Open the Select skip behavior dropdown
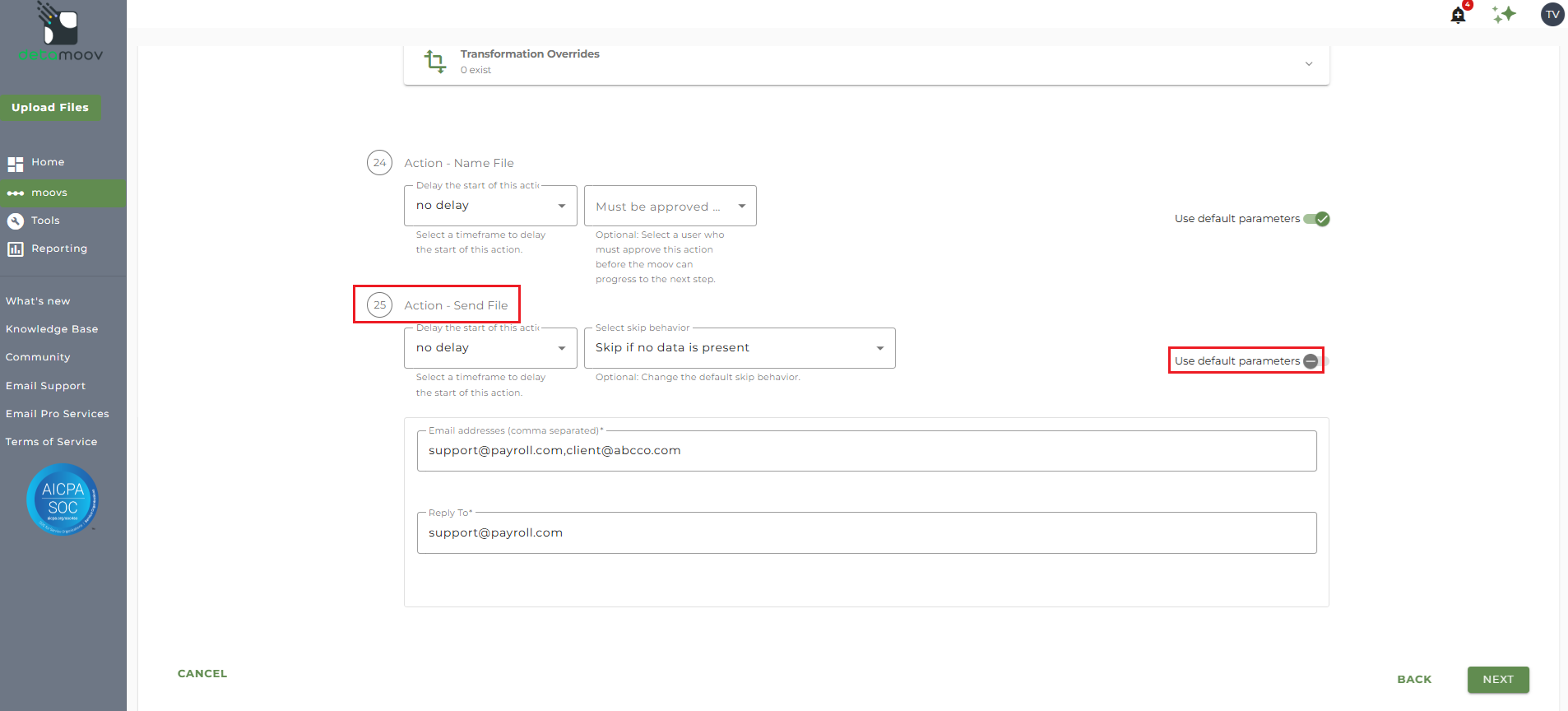The width and height of the screenshot is (1568, 711). pos(740,348)
